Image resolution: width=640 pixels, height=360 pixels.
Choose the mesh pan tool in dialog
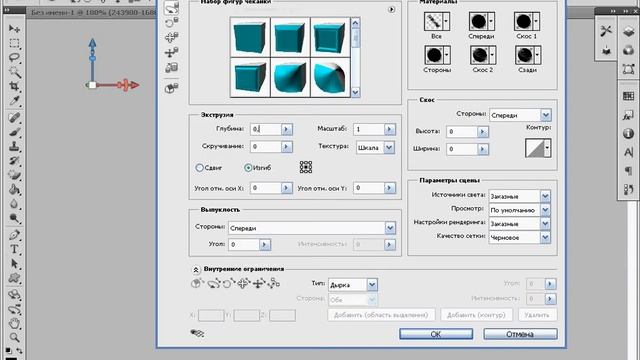point(171,38)
